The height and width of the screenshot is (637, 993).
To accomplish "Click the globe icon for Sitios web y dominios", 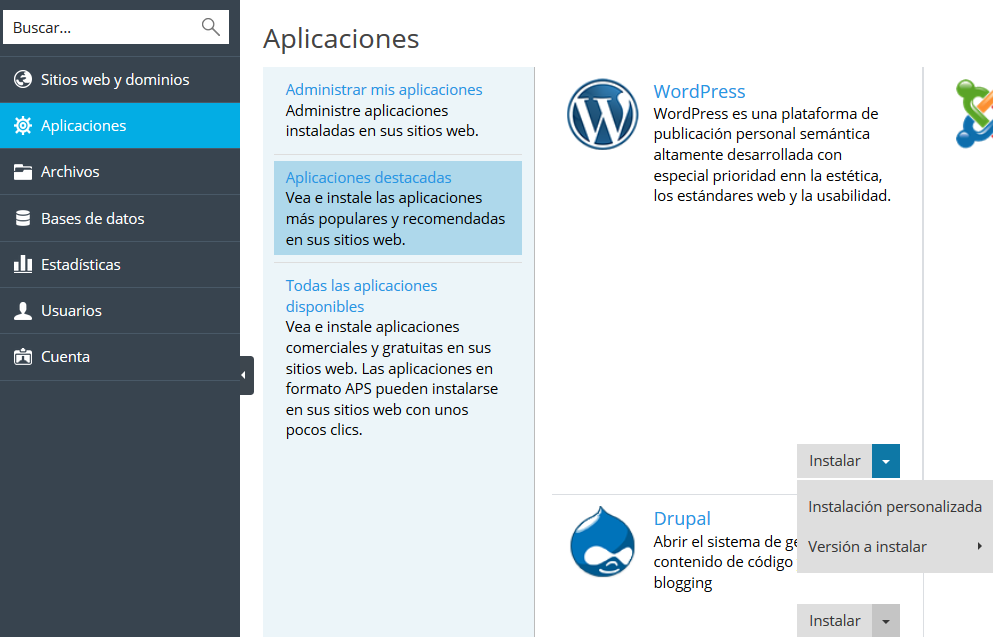I will 22,80.
